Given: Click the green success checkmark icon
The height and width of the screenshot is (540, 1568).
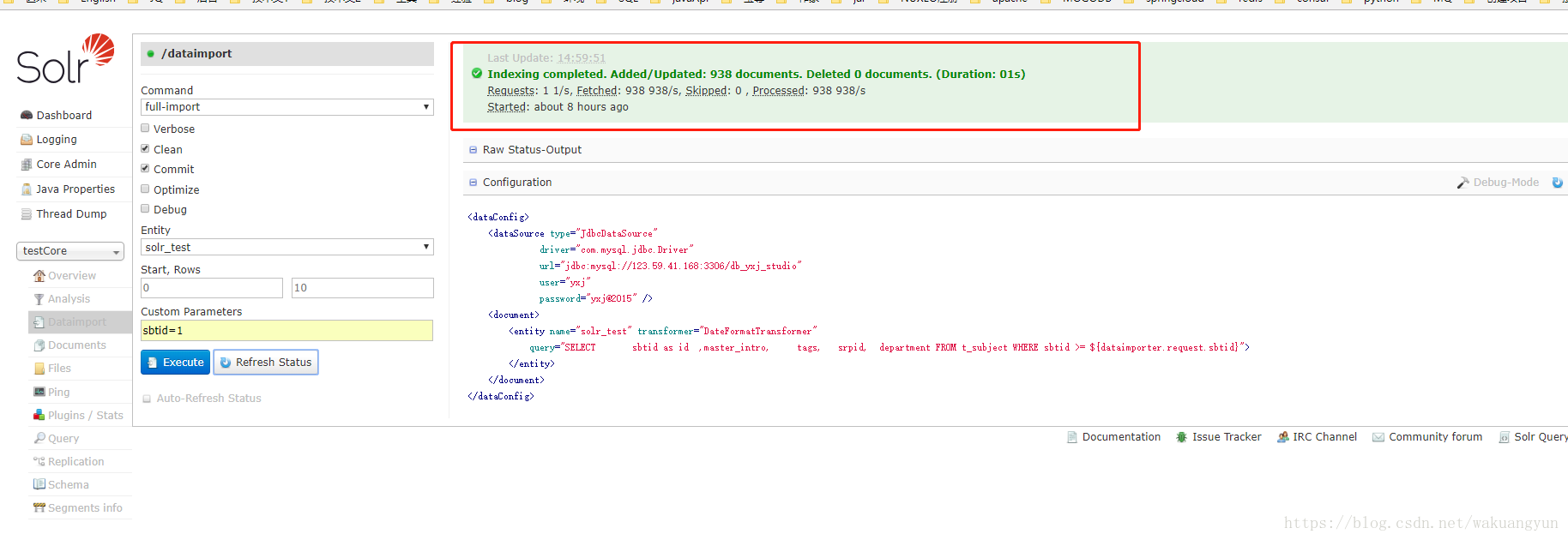Looking at the screenshot, I should click(x=477, y=74).
